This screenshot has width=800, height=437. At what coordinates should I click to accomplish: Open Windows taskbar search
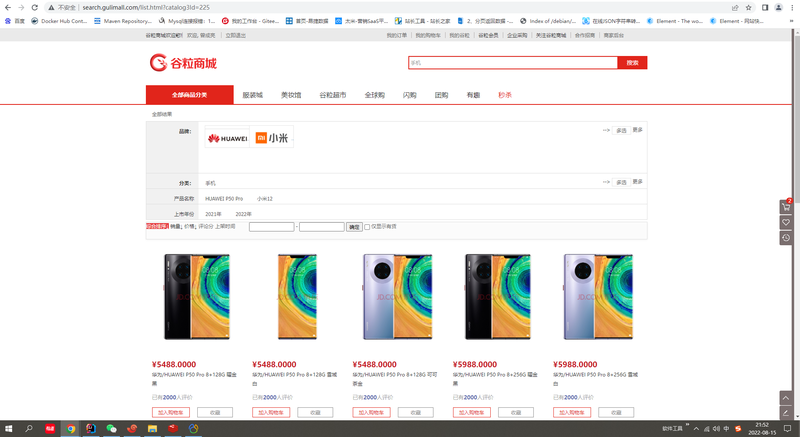[29, 429]
